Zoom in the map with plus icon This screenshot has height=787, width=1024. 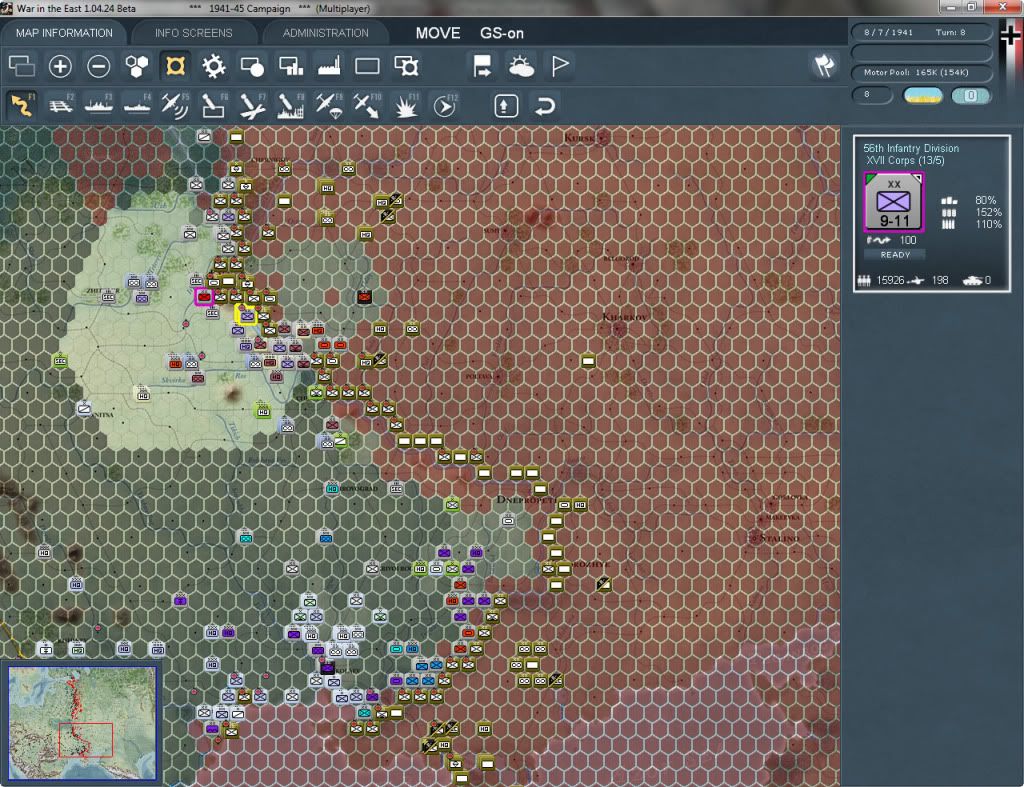[60, 66]
